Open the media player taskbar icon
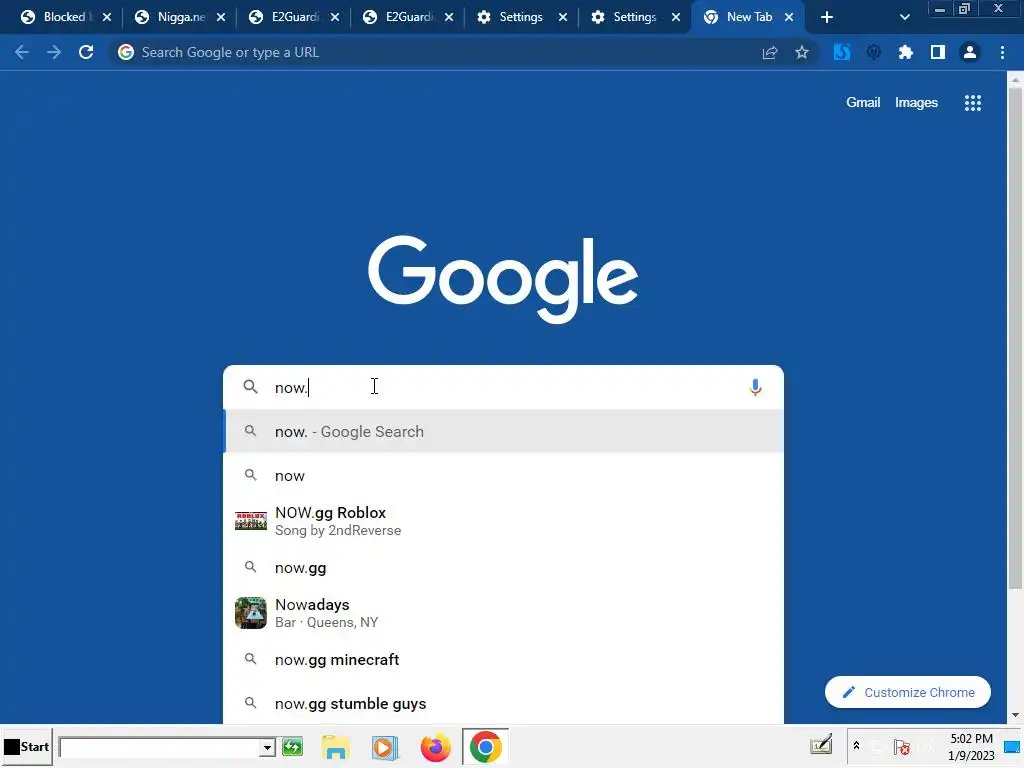1024x768 pixels. click(x=385, y=747)
